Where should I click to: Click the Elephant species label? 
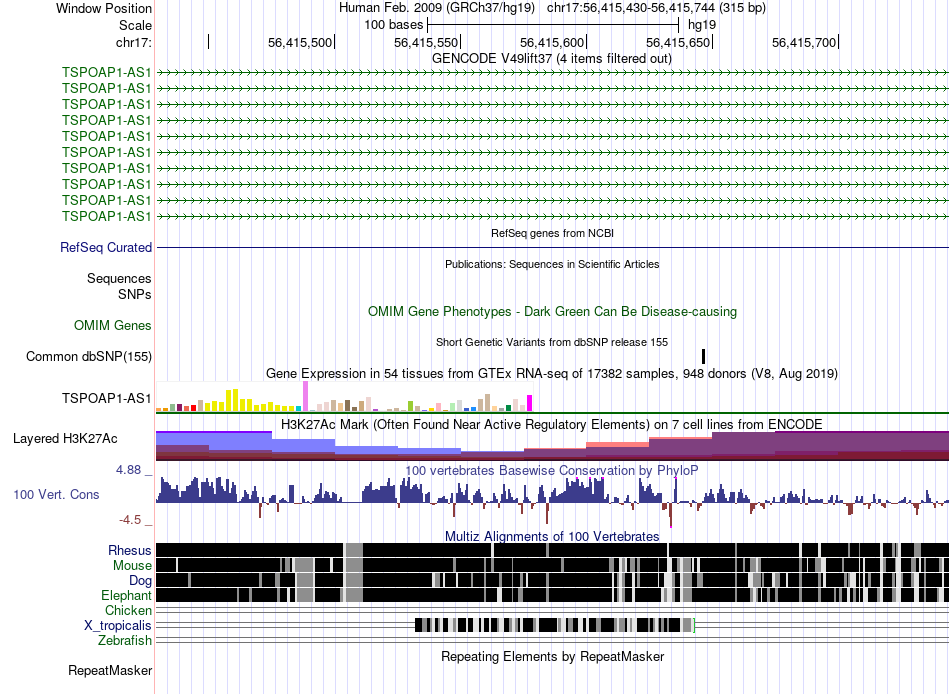(126, 596)
